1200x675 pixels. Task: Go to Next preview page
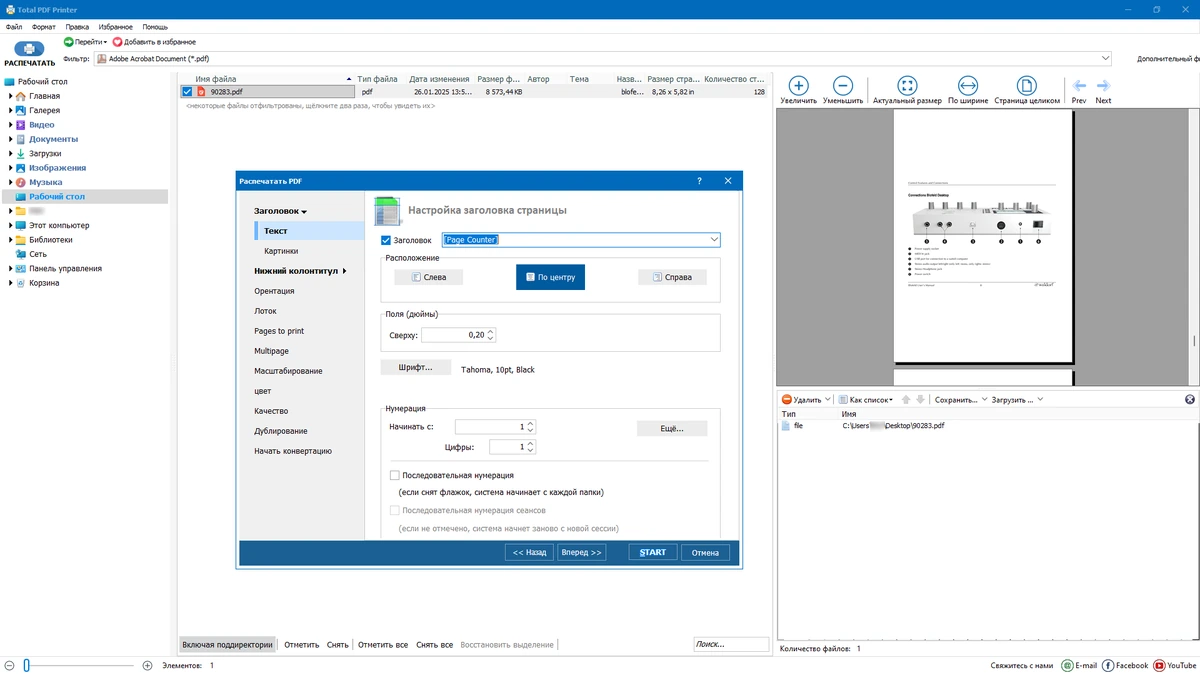1103,86
